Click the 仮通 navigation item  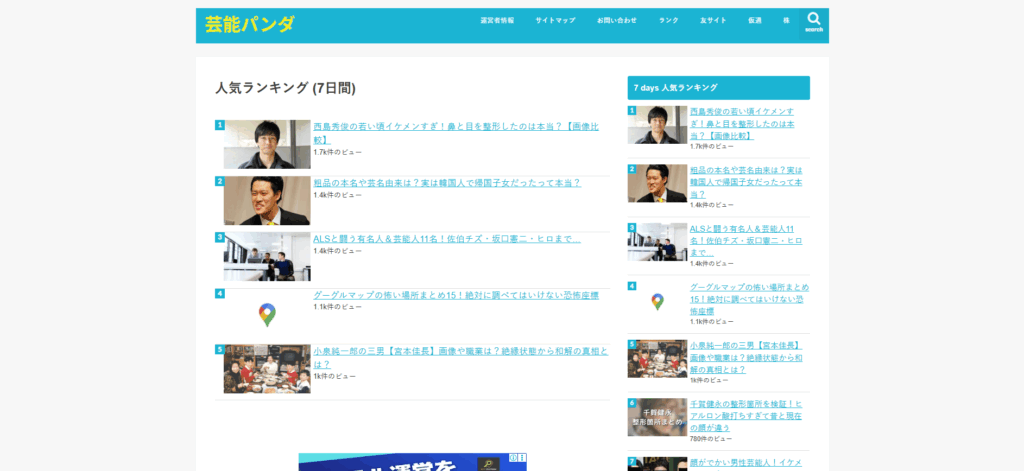(x=754, y=21)
